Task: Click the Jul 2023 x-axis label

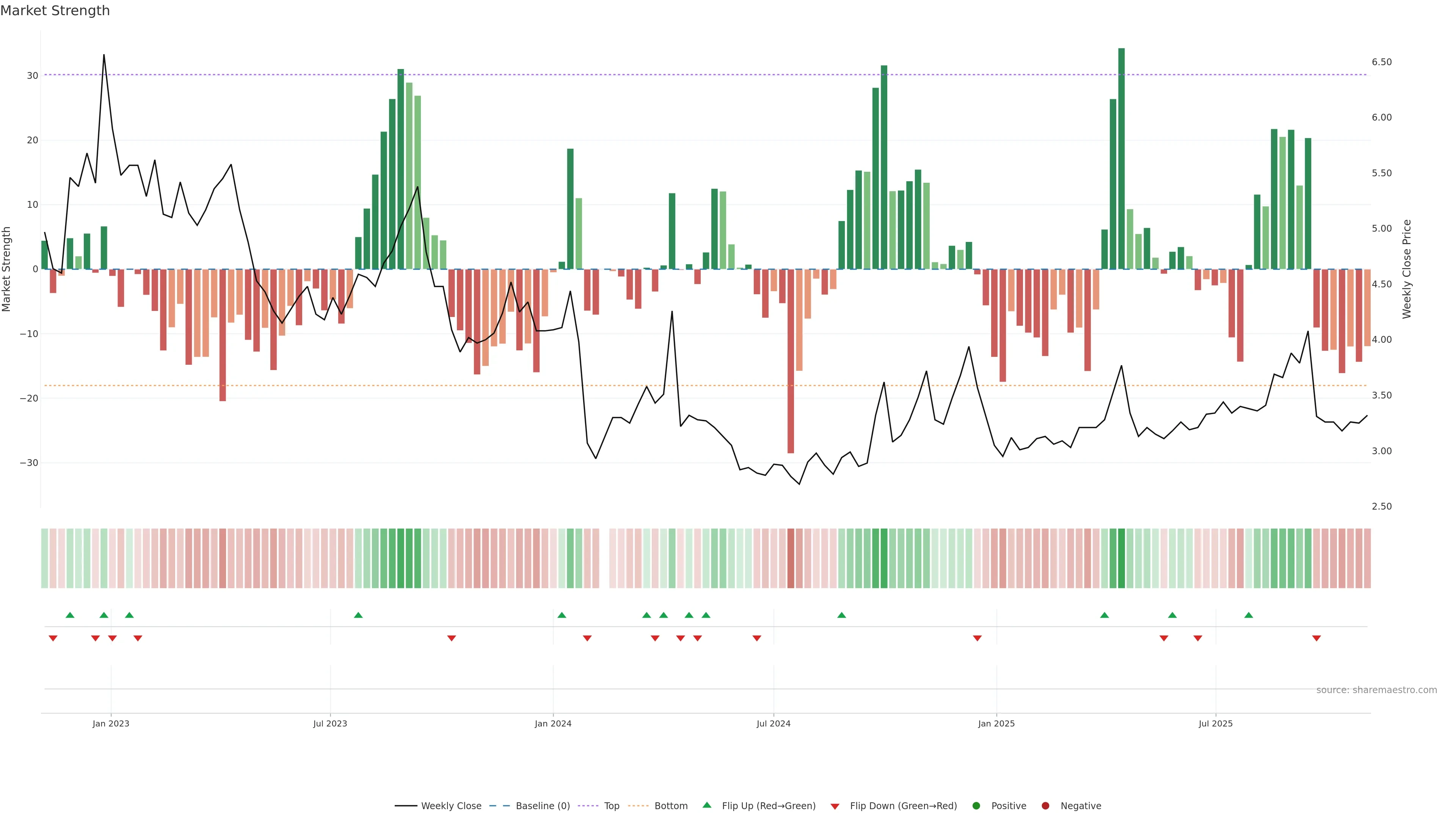Action: [x=330, y=723]
